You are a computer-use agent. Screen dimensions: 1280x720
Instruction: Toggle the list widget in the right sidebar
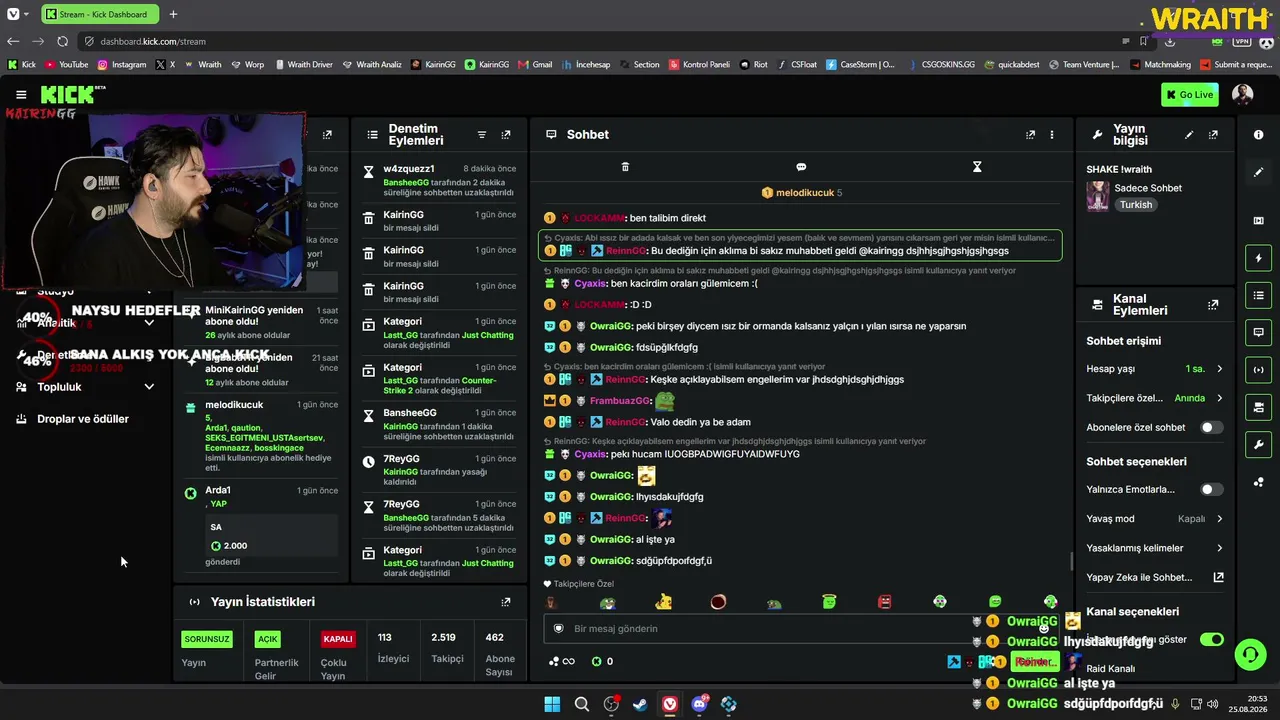[1258, 295]
